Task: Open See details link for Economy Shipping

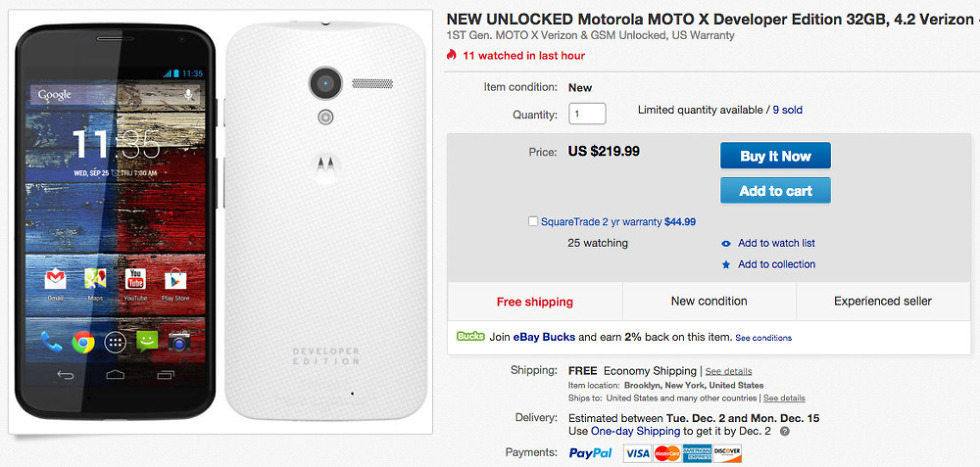Action: tap(729, 371)
